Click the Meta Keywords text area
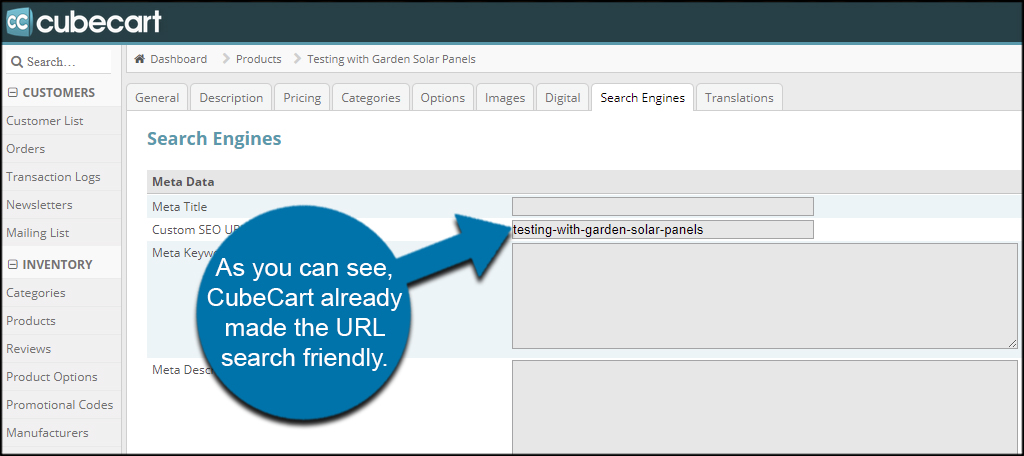Image resolution: width=1024 pixels, height=456 pixels. click(765, 296)
